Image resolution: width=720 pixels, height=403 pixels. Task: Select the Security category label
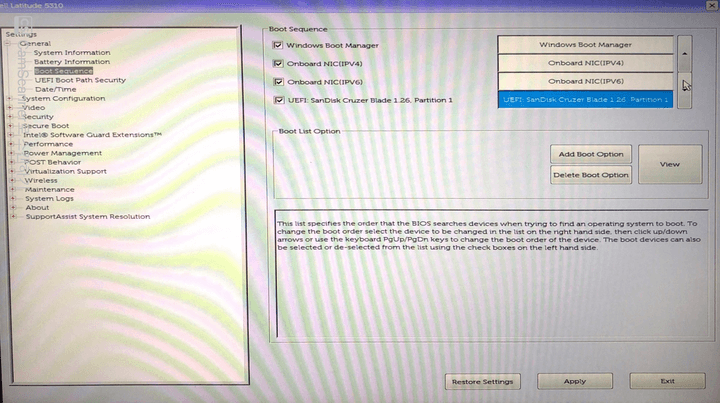click(x=38, y=117)
